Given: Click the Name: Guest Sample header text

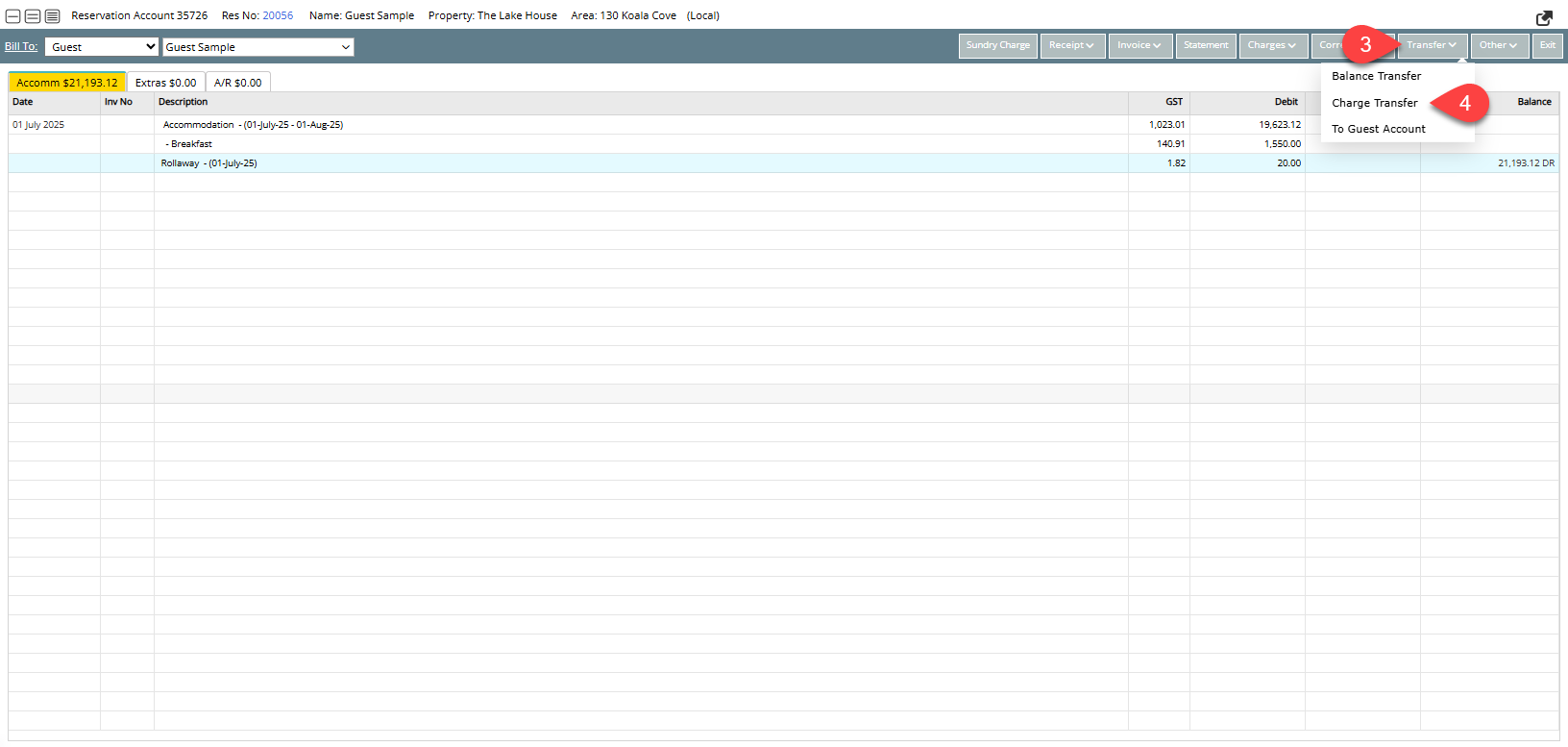Looking at the screenshot, I should (361, 15).
